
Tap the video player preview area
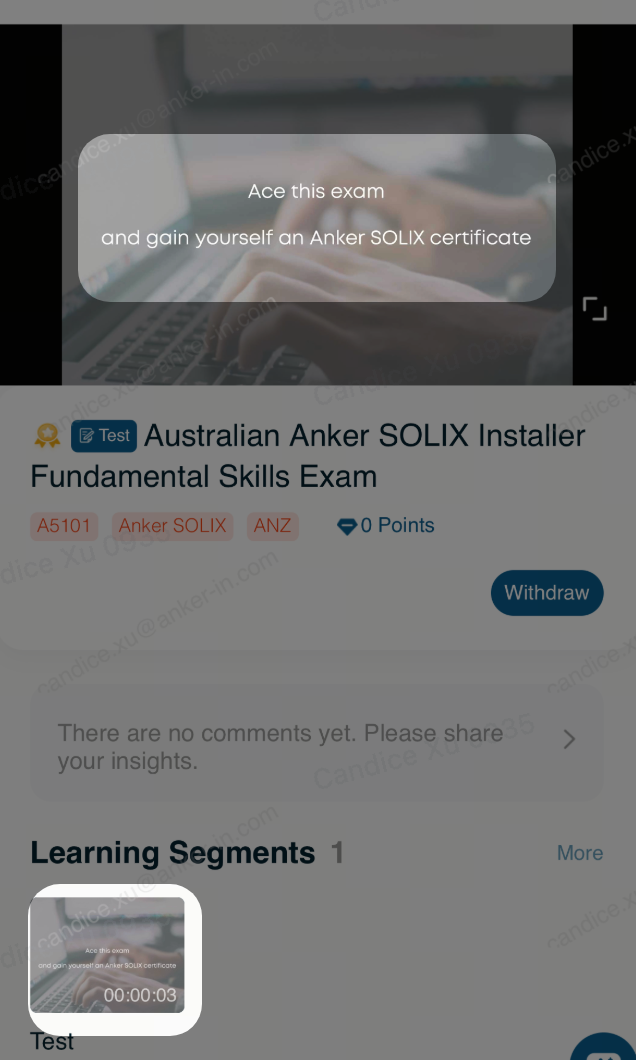tap(317, 205)
